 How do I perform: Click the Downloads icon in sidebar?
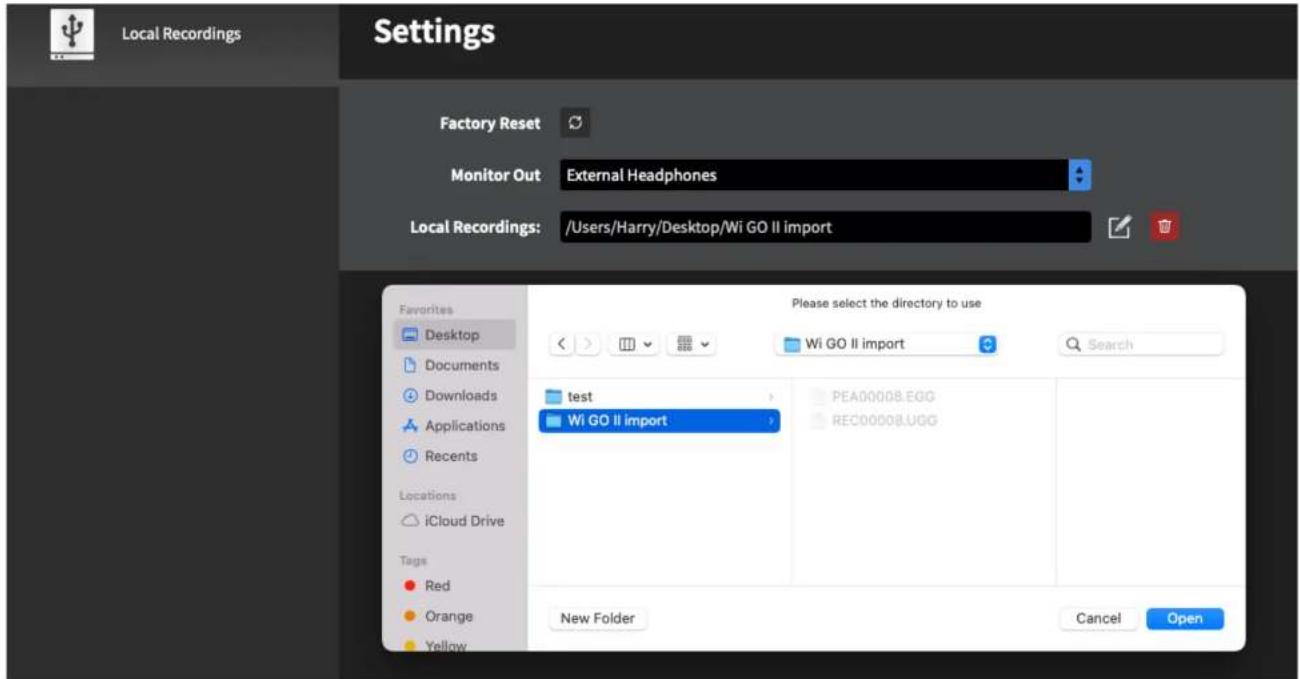point(410,395)
